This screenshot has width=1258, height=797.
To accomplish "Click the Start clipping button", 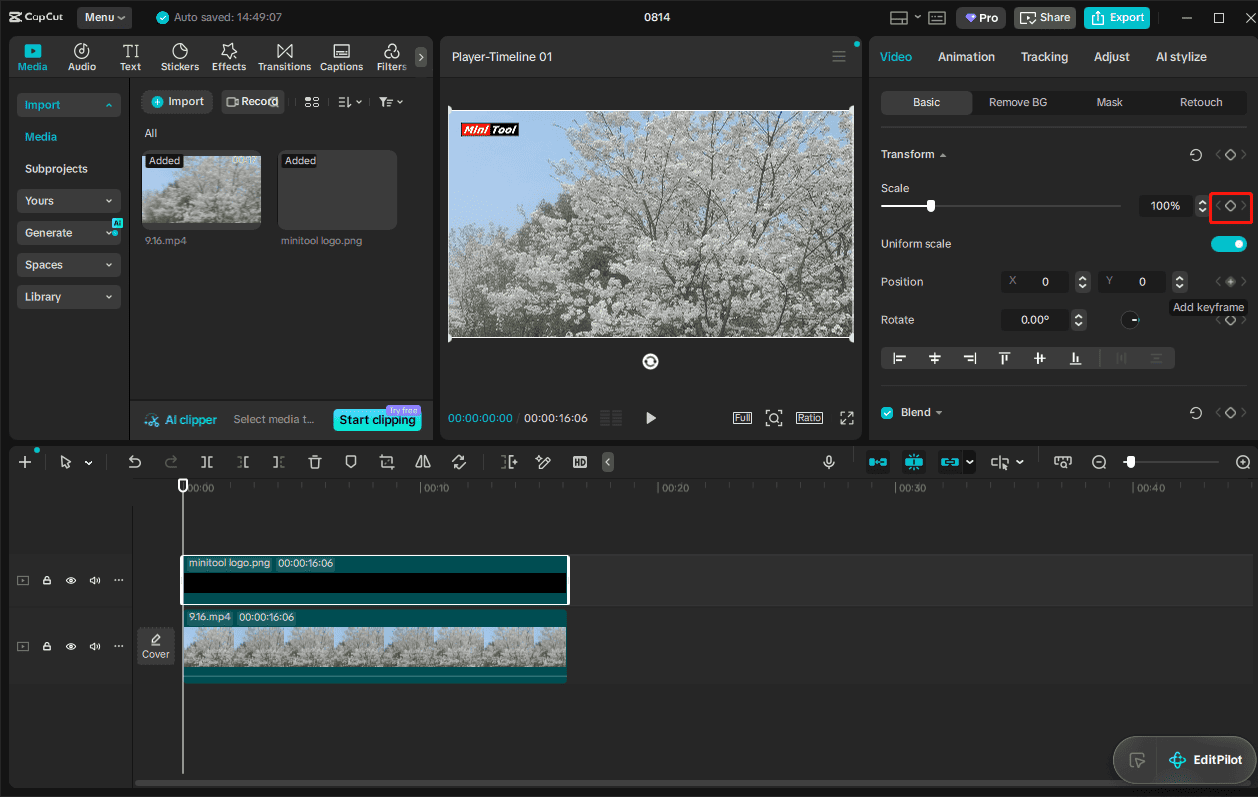I will coord(377,420).
